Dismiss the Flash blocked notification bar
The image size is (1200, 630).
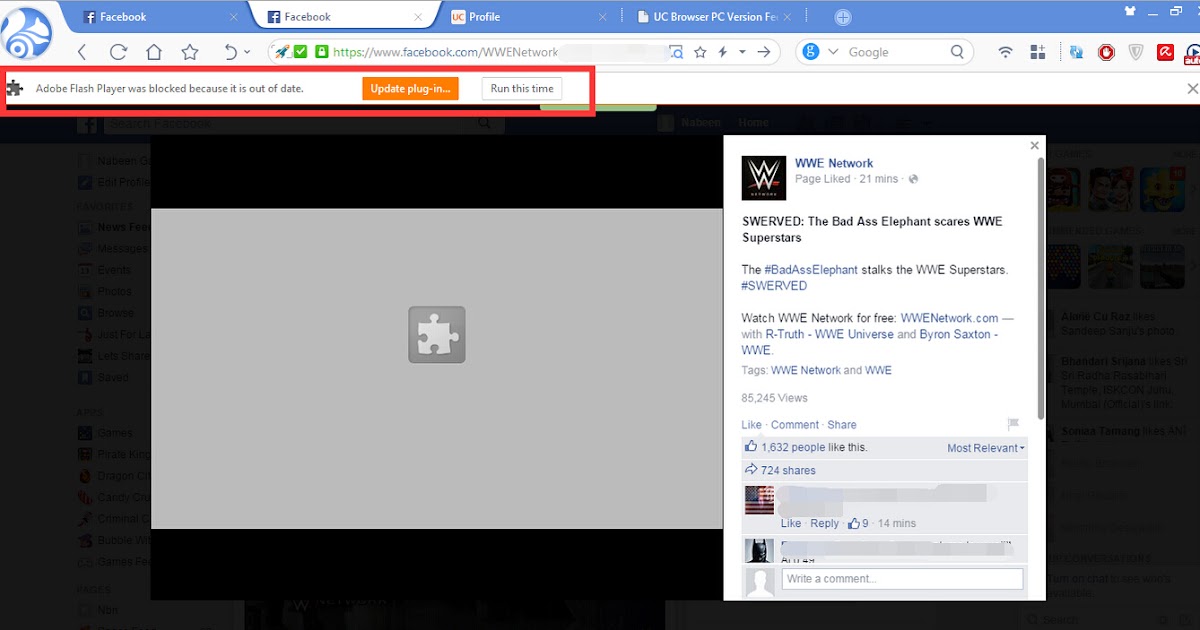click(1192, 88)
